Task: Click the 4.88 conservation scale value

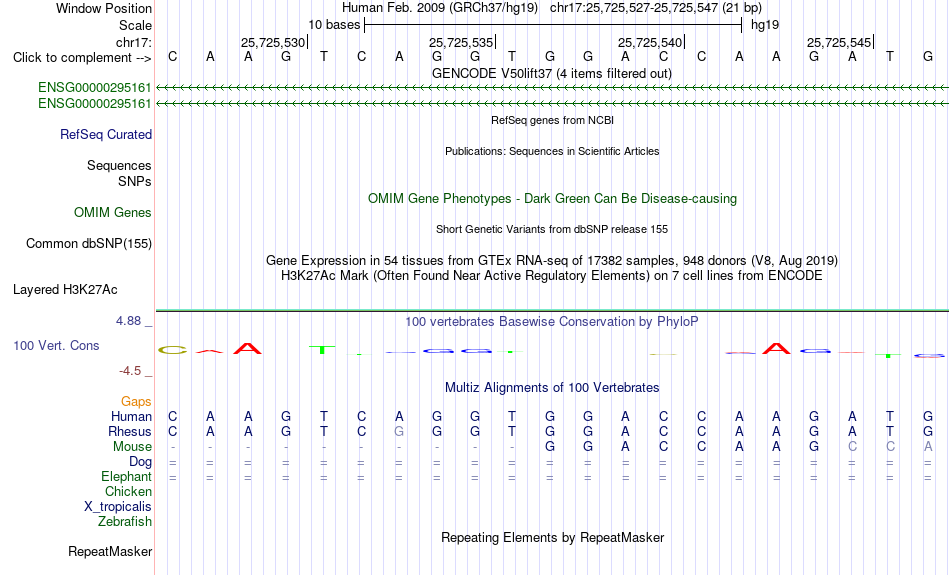Action: [128, 321]
